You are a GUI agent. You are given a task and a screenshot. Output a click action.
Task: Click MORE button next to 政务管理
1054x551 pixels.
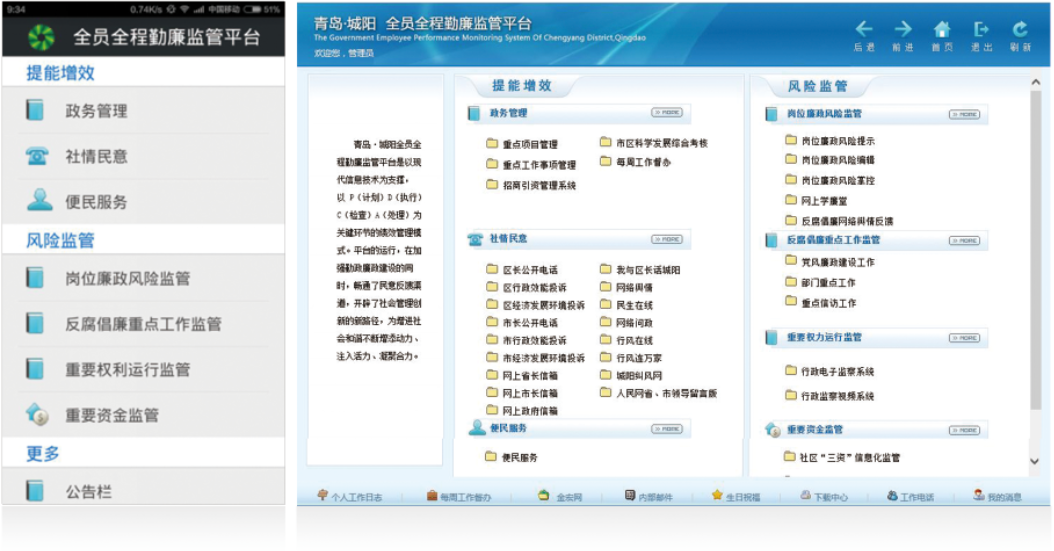tap(667, 113)
